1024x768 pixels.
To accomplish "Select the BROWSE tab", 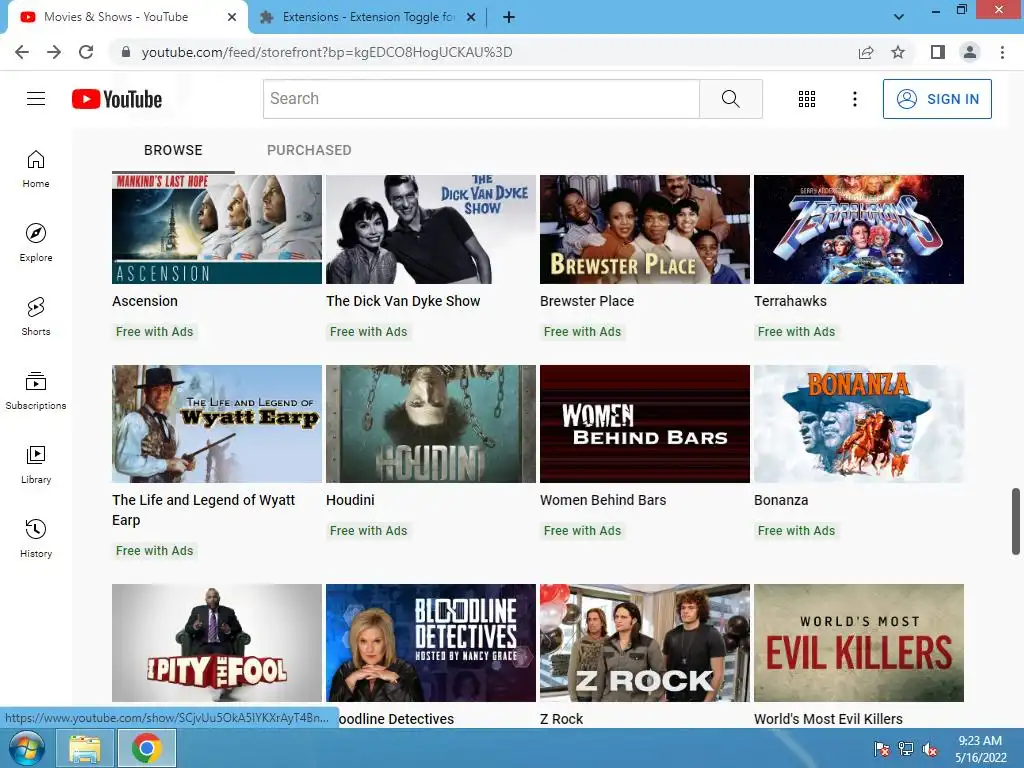I will point(173,150).
